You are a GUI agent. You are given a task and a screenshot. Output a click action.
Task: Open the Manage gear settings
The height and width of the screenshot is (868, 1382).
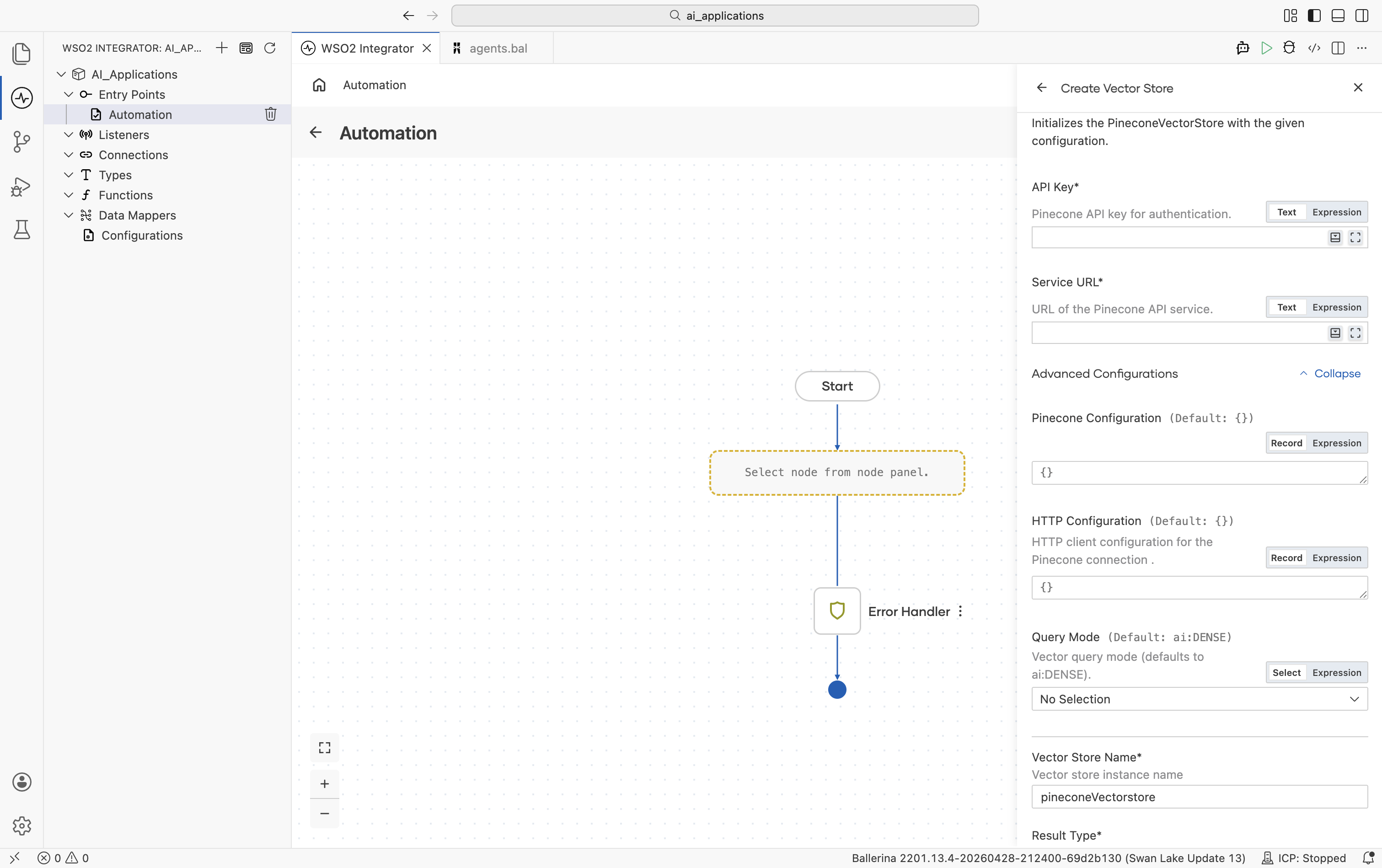point(22,825)
